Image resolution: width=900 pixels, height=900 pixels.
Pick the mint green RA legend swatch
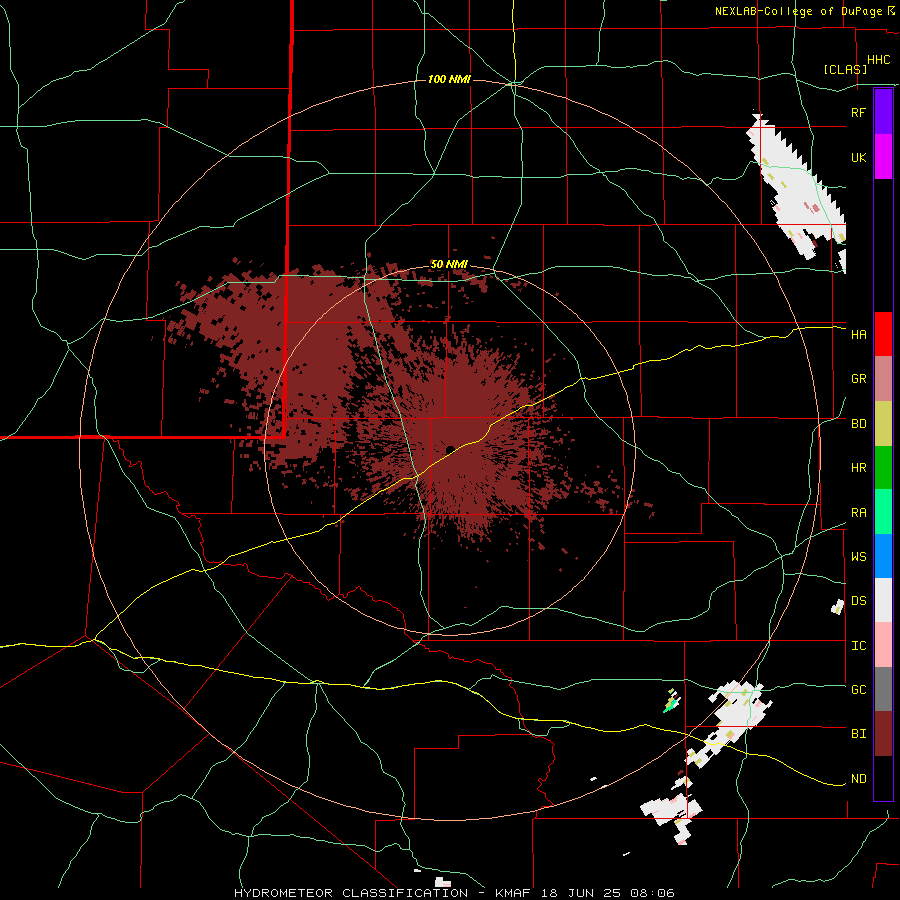point(883,512)
